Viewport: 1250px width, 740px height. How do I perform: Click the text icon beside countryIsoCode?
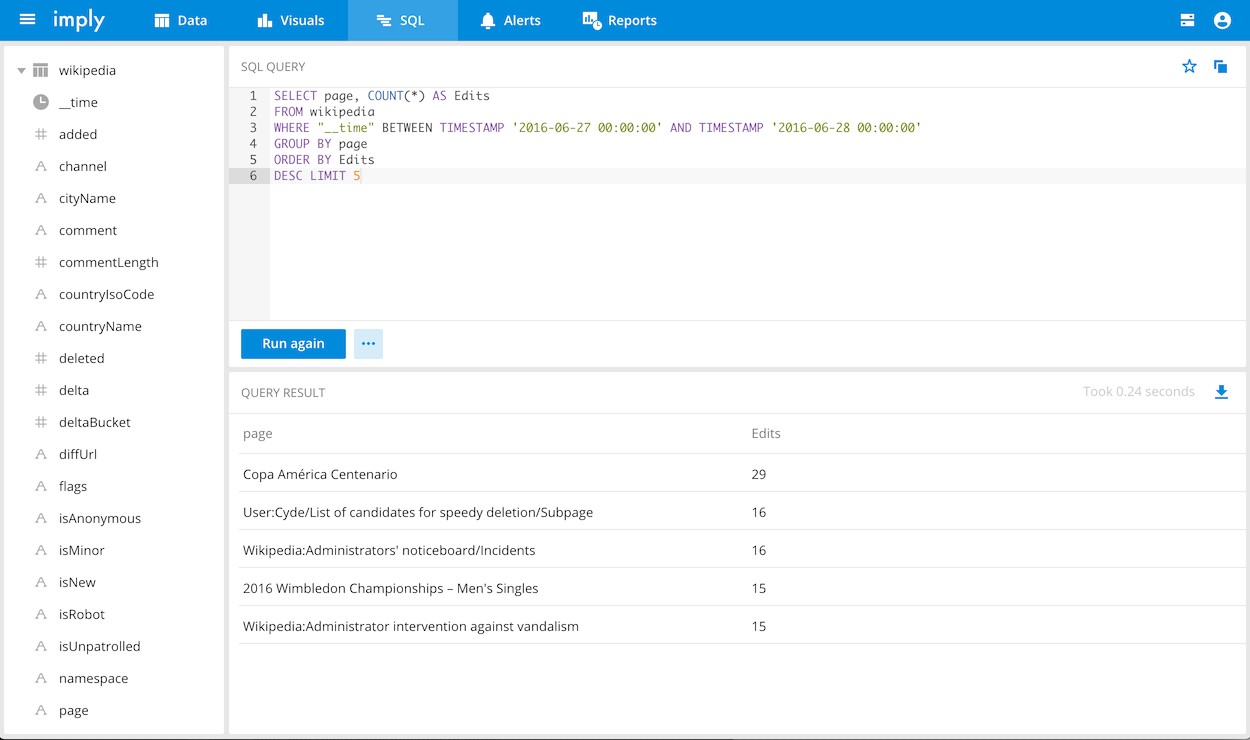coord(41,294)
